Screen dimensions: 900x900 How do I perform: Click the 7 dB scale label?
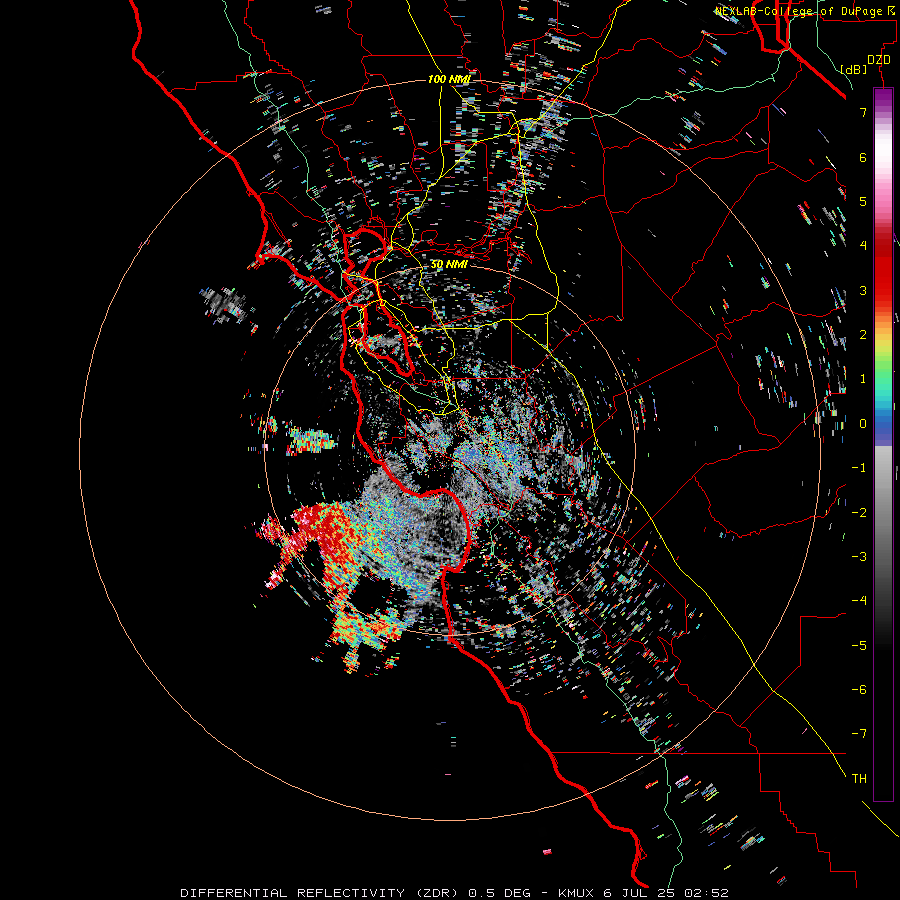click(x=863, y=112)
